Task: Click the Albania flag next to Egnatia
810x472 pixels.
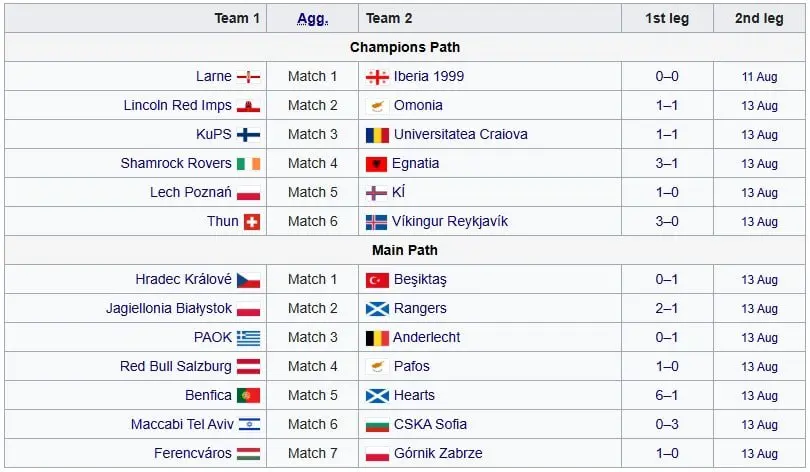Action: [376, 164]
